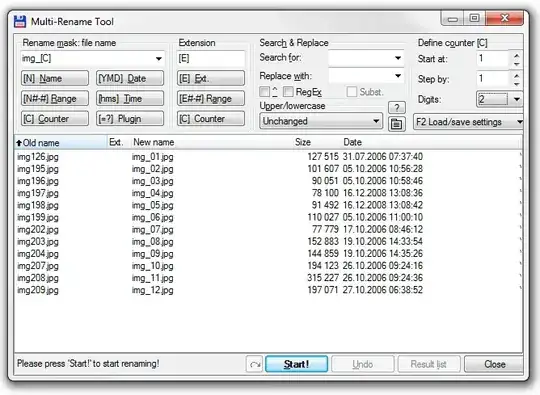Viewport: 540px width, 395px height.
Task: Click the new name img_01.jpg
Action: pyautogui.click(x=153, y=157)
